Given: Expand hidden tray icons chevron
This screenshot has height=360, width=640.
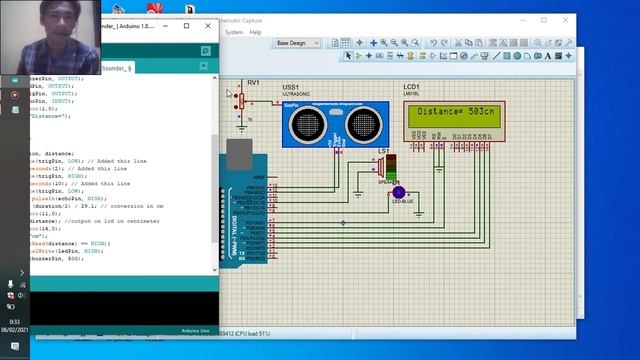Looking at the screenshot, I should [22, 272].
